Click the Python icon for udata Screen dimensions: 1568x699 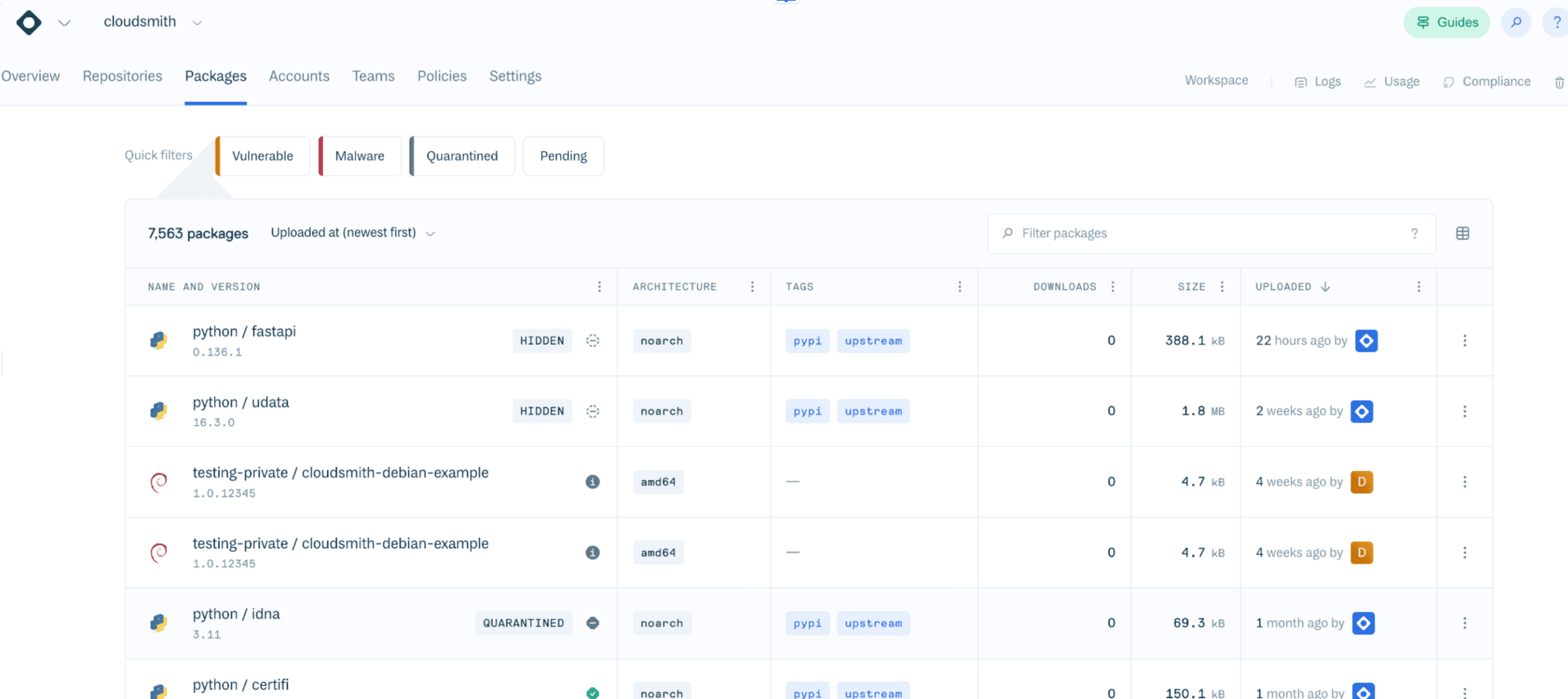[x=159, y=411]
